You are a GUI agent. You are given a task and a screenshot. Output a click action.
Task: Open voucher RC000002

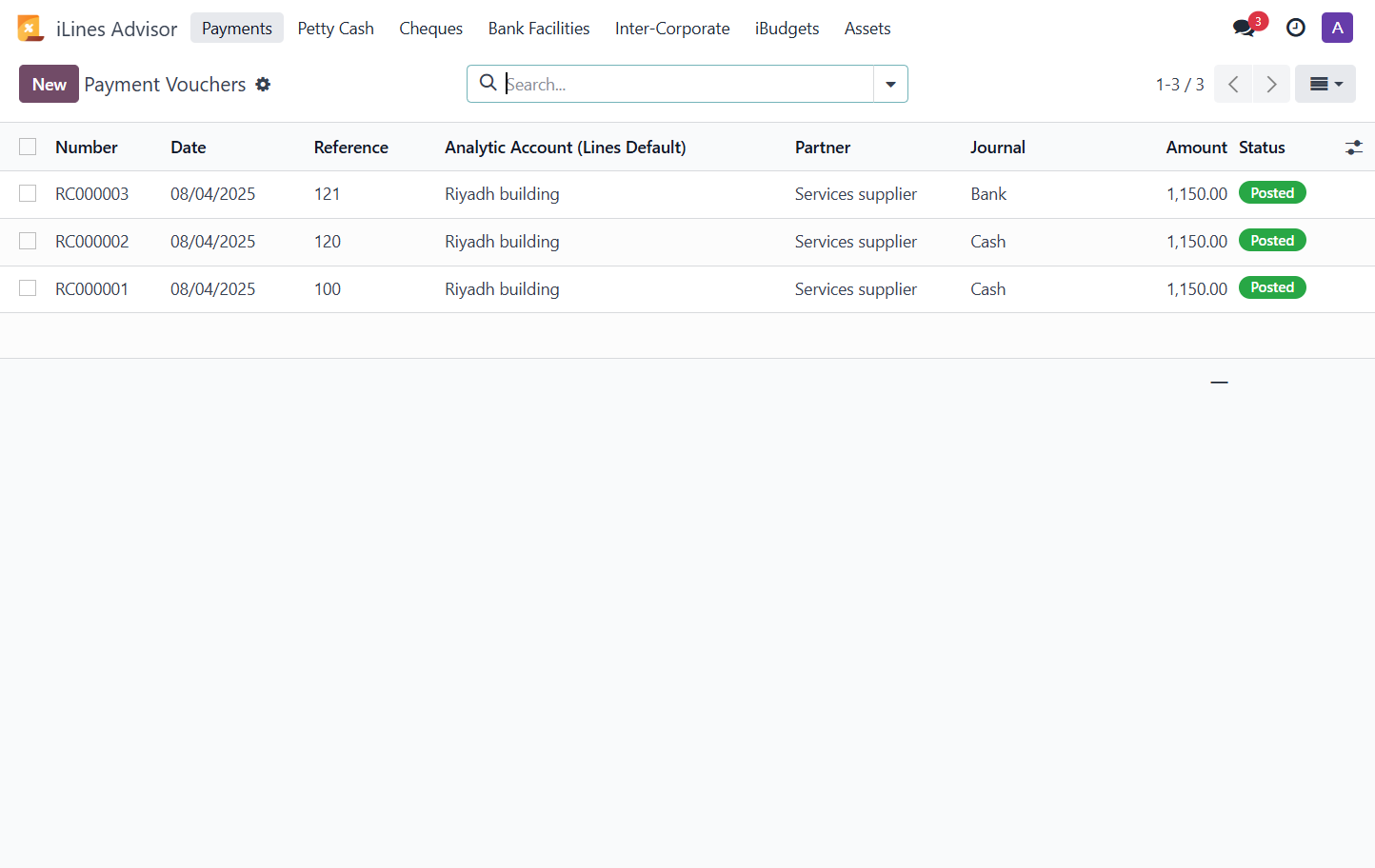[x=91, y=242]
